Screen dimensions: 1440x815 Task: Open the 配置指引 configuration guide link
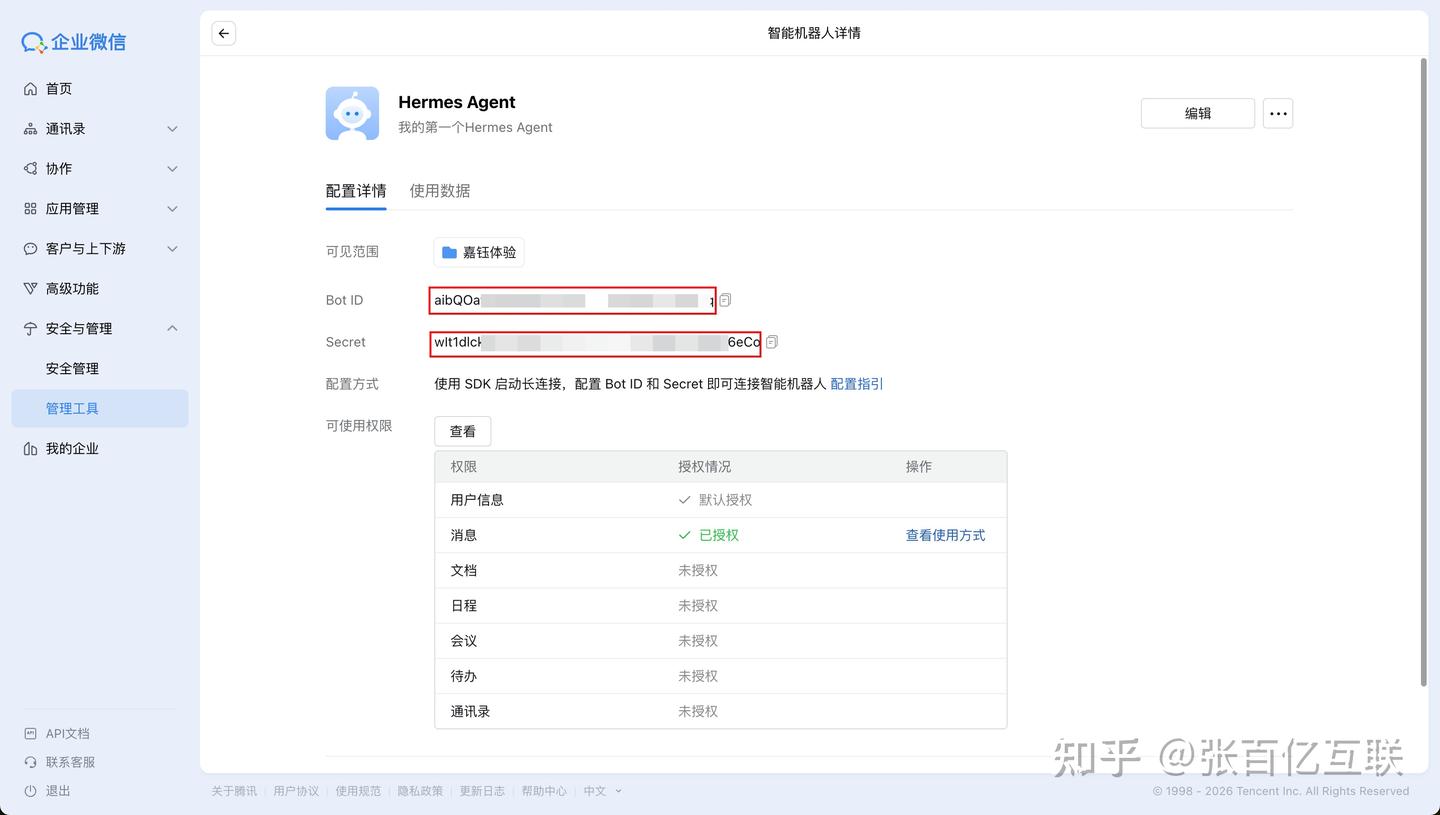(856, 383)
